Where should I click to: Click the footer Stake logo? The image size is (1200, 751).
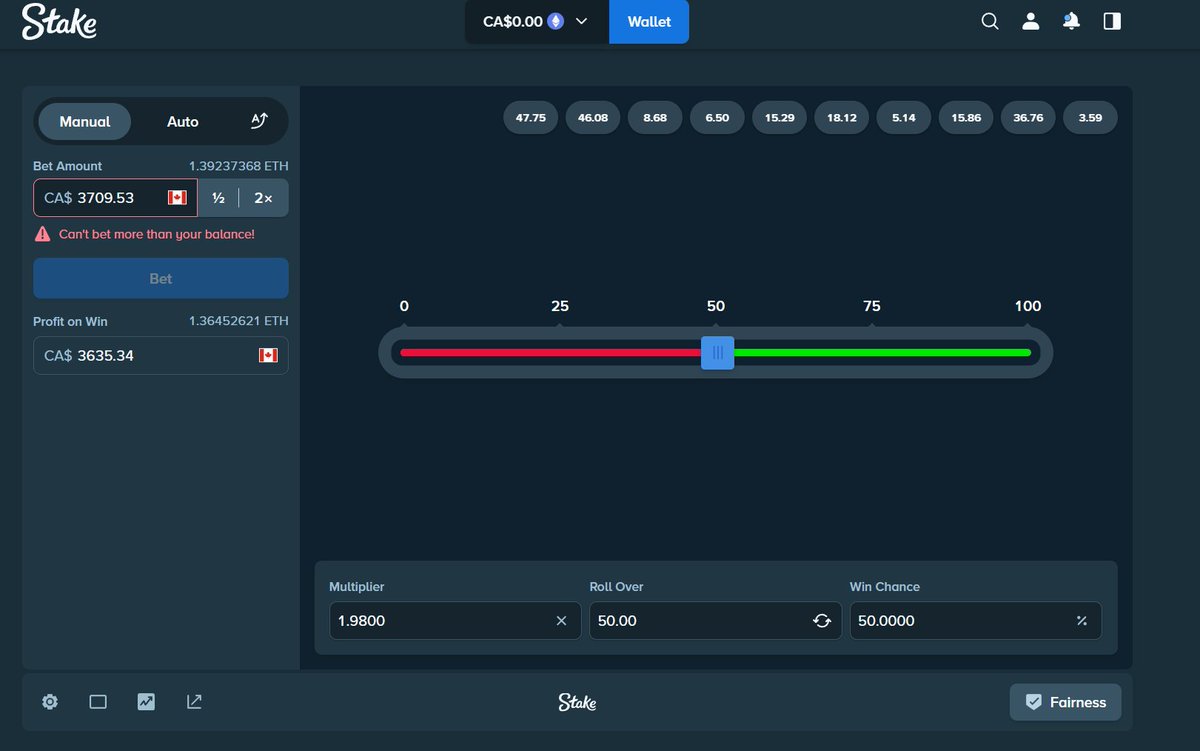pos(577,702)
